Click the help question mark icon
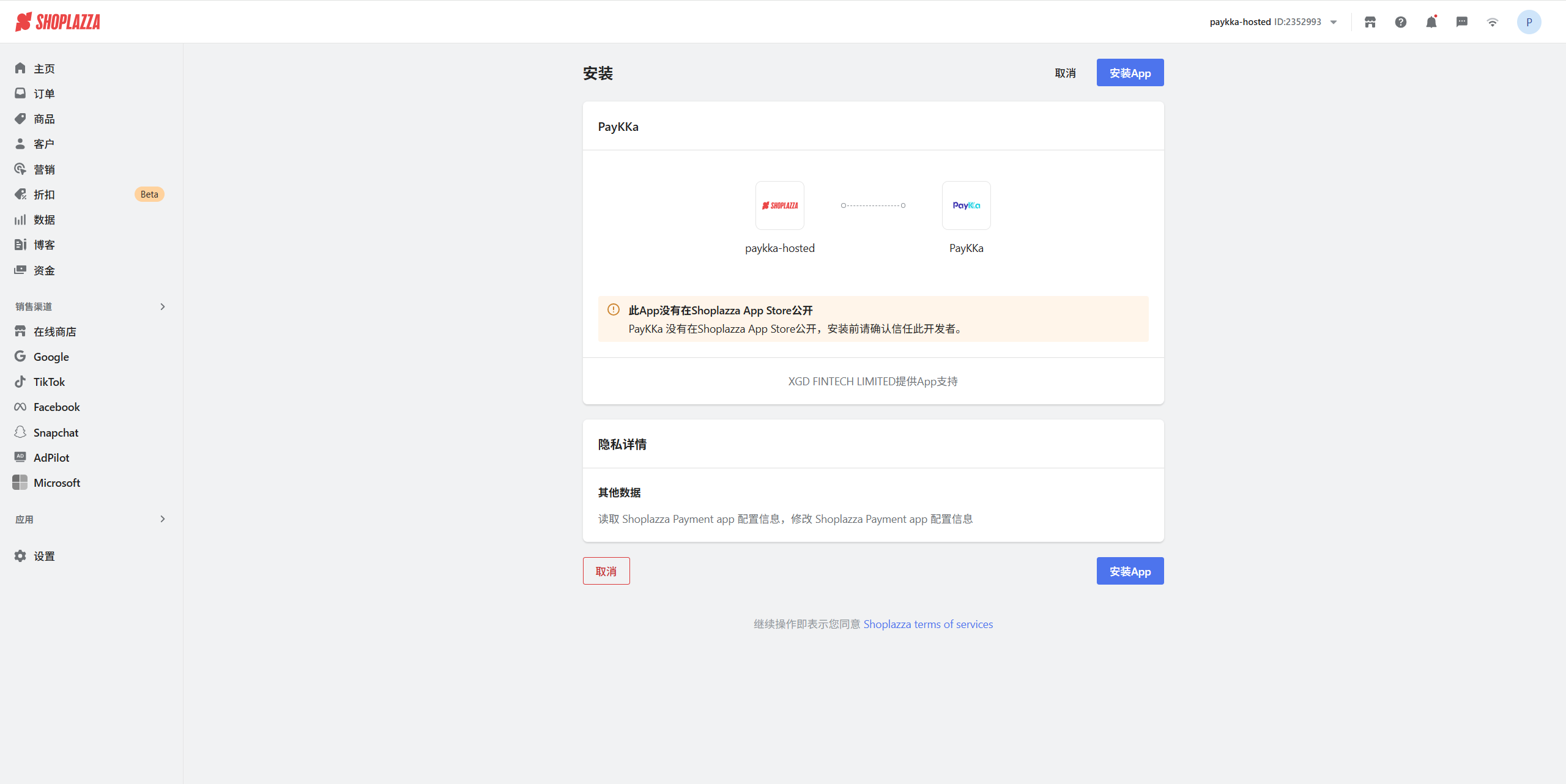Screen dimensions: 1566x784 click(x=1401, y=22)
